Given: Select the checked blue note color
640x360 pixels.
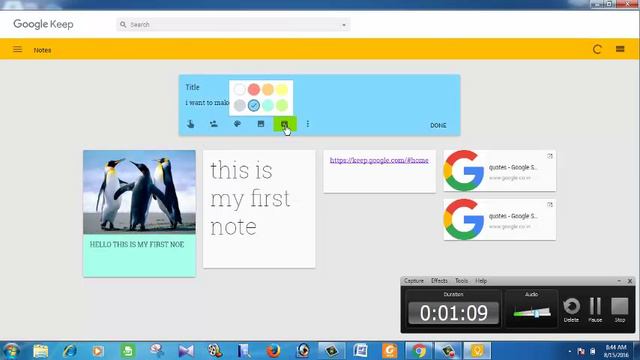Looking at the screenshot, I should (x=254, y=105).
